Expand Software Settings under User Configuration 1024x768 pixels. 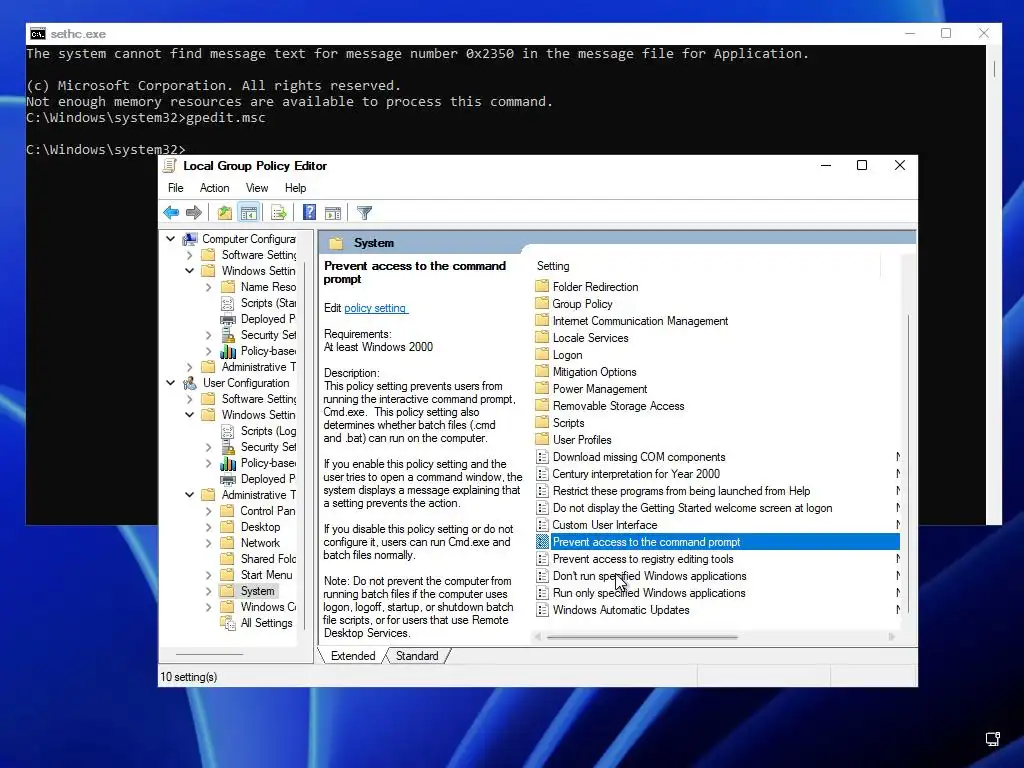click(190, 399)
